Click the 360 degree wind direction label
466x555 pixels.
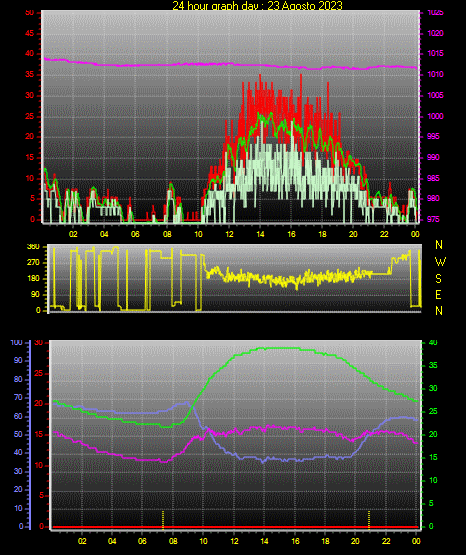(x=33, y=247)
